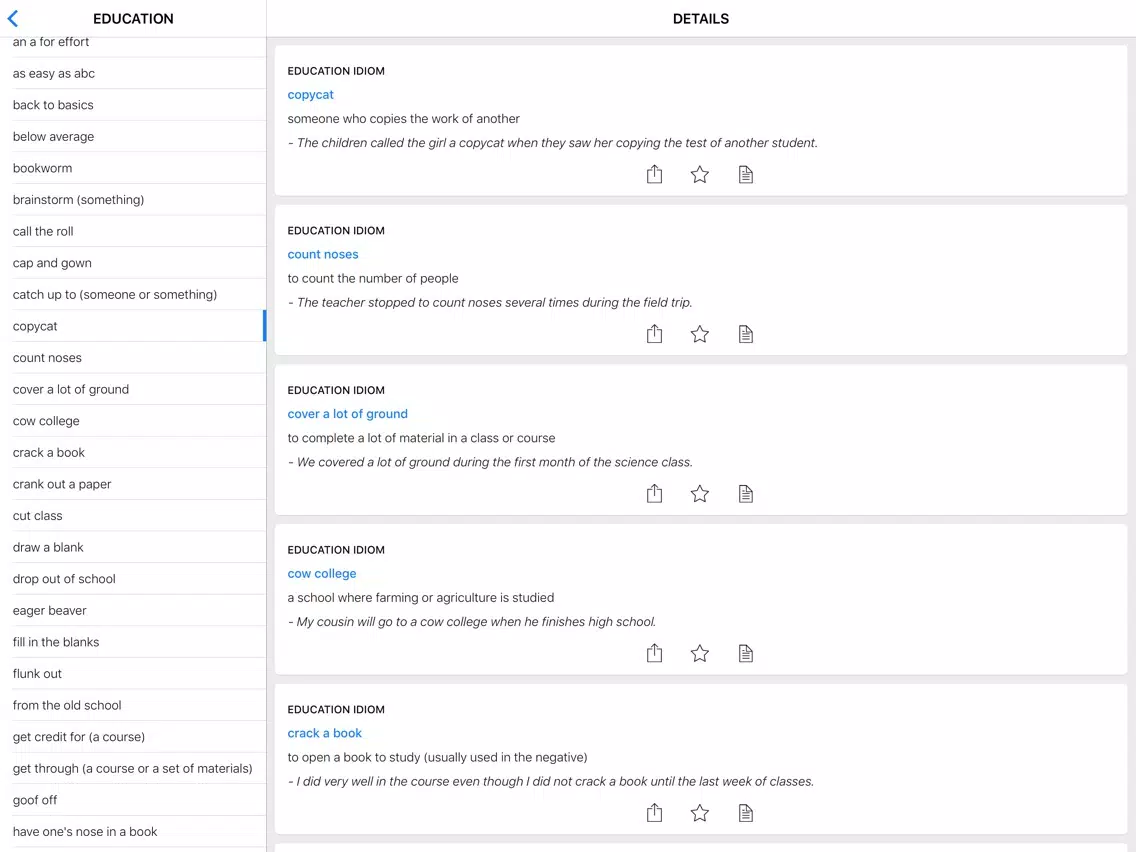1136x852 pixels.
Task: Open the cow college title link in details
Action: [x=322, y=573]
